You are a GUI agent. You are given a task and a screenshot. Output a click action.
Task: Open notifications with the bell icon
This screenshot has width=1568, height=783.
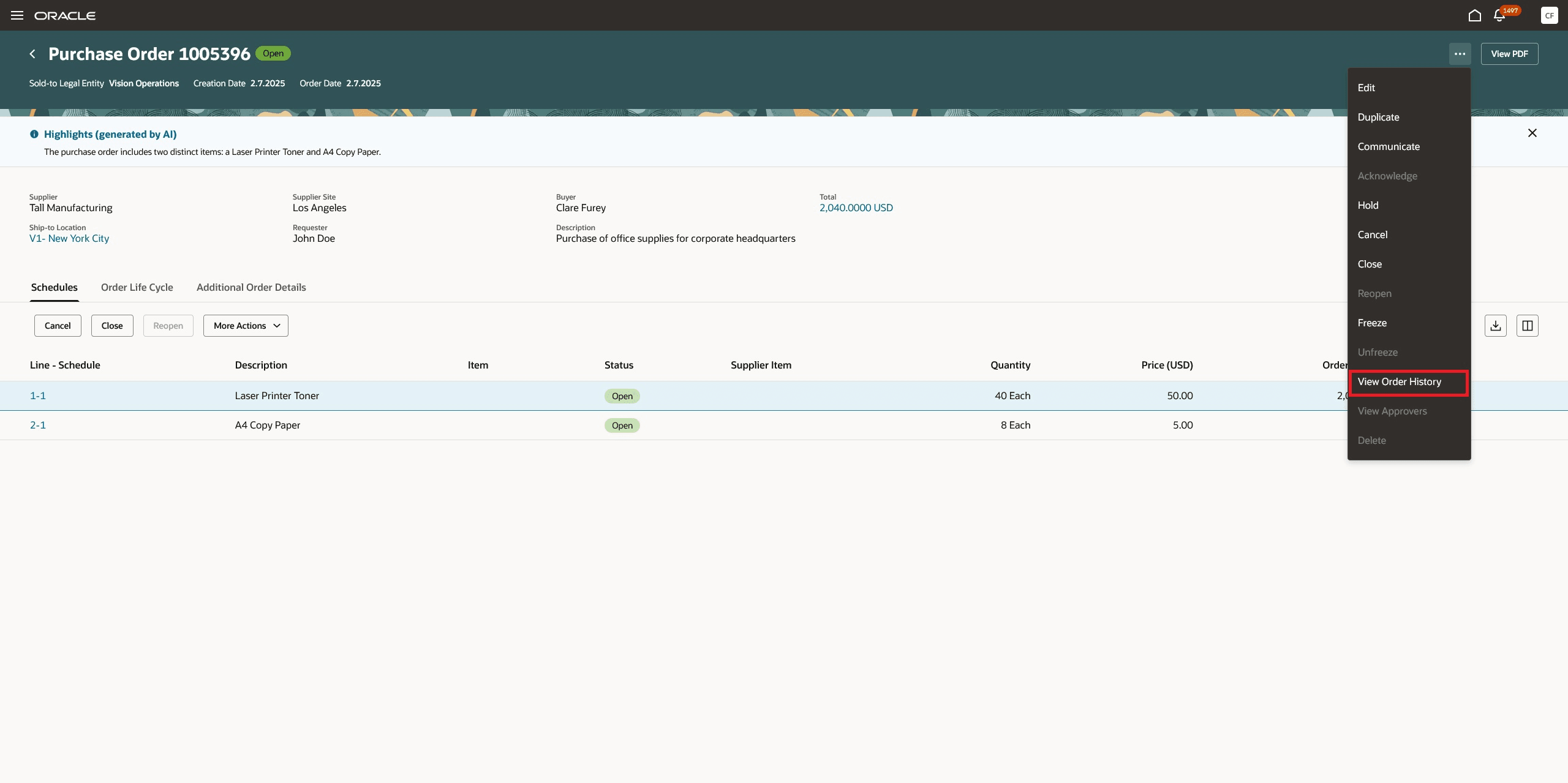coord(1499,15)
